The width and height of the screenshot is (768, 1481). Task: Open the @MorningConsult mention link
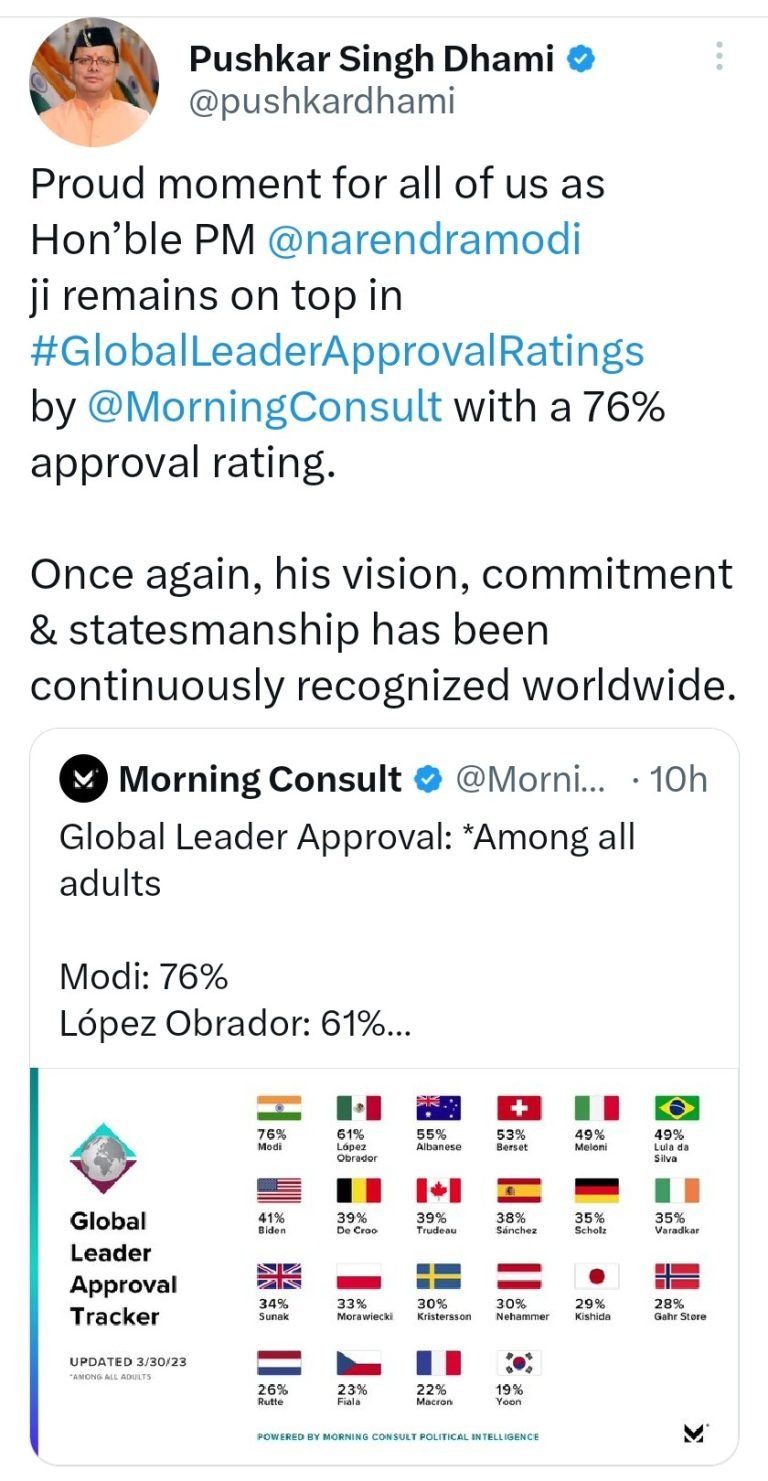coord(265,407)
